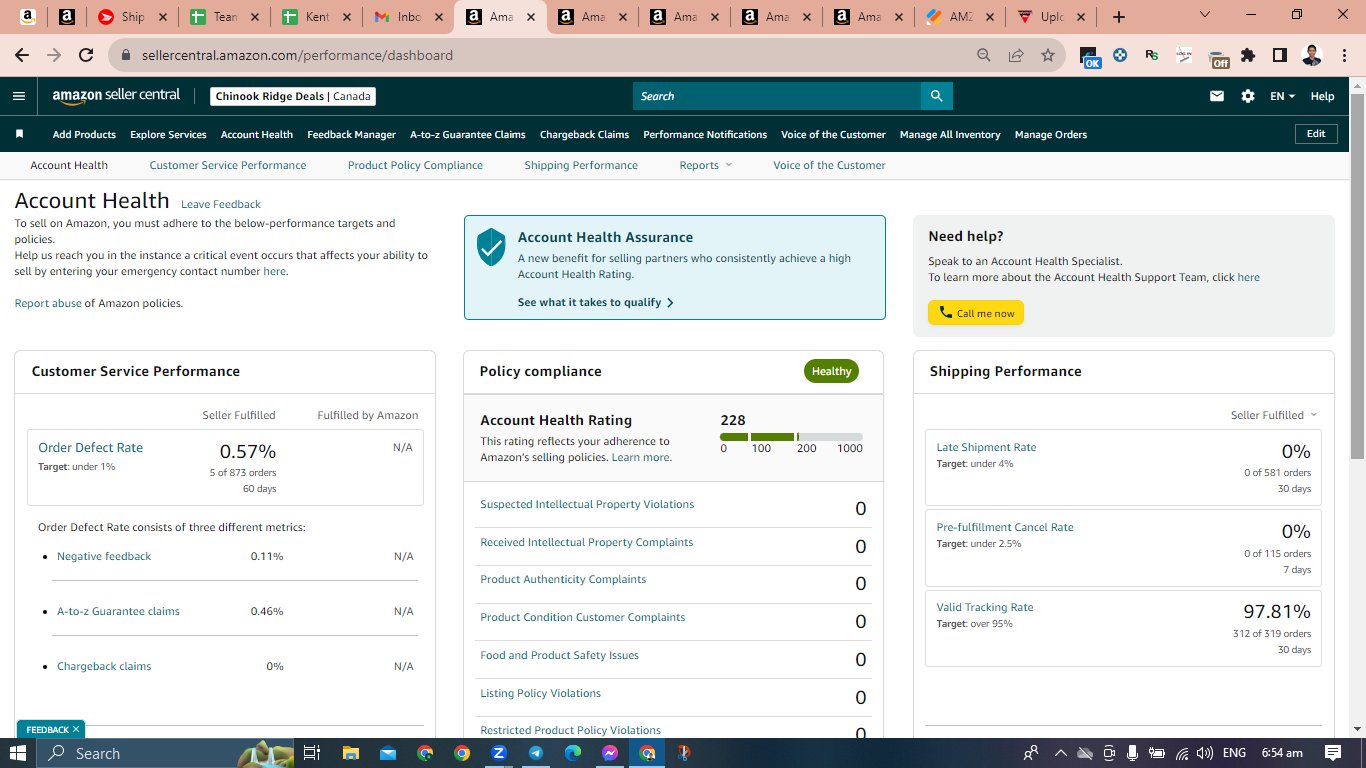The height and width of the screenshot is (768, 1366).
Task: Open the taskbar volume control
Action: click(1205, 753)
